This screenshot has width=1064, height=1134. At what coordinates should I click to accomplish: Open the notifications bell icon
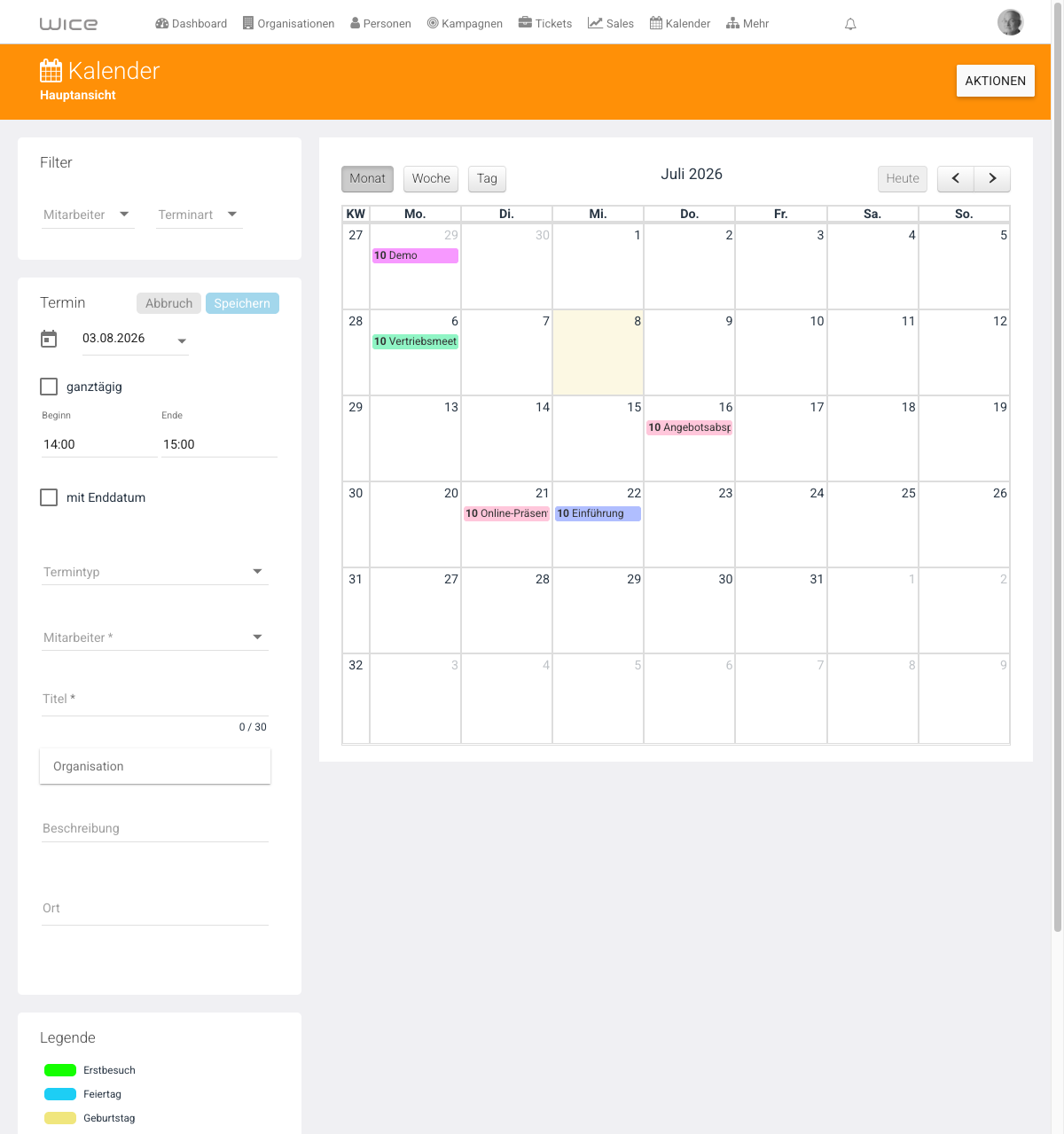click(850, 24)
